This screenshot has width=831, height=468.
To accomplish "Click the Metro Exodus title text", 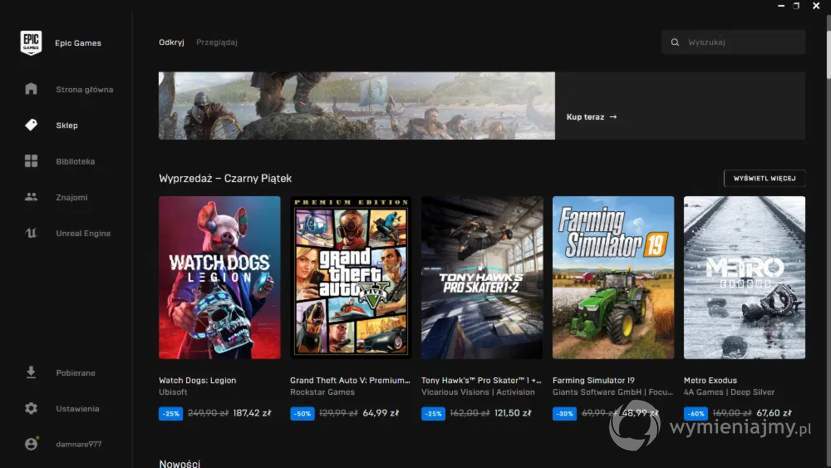I will point(710,380).
